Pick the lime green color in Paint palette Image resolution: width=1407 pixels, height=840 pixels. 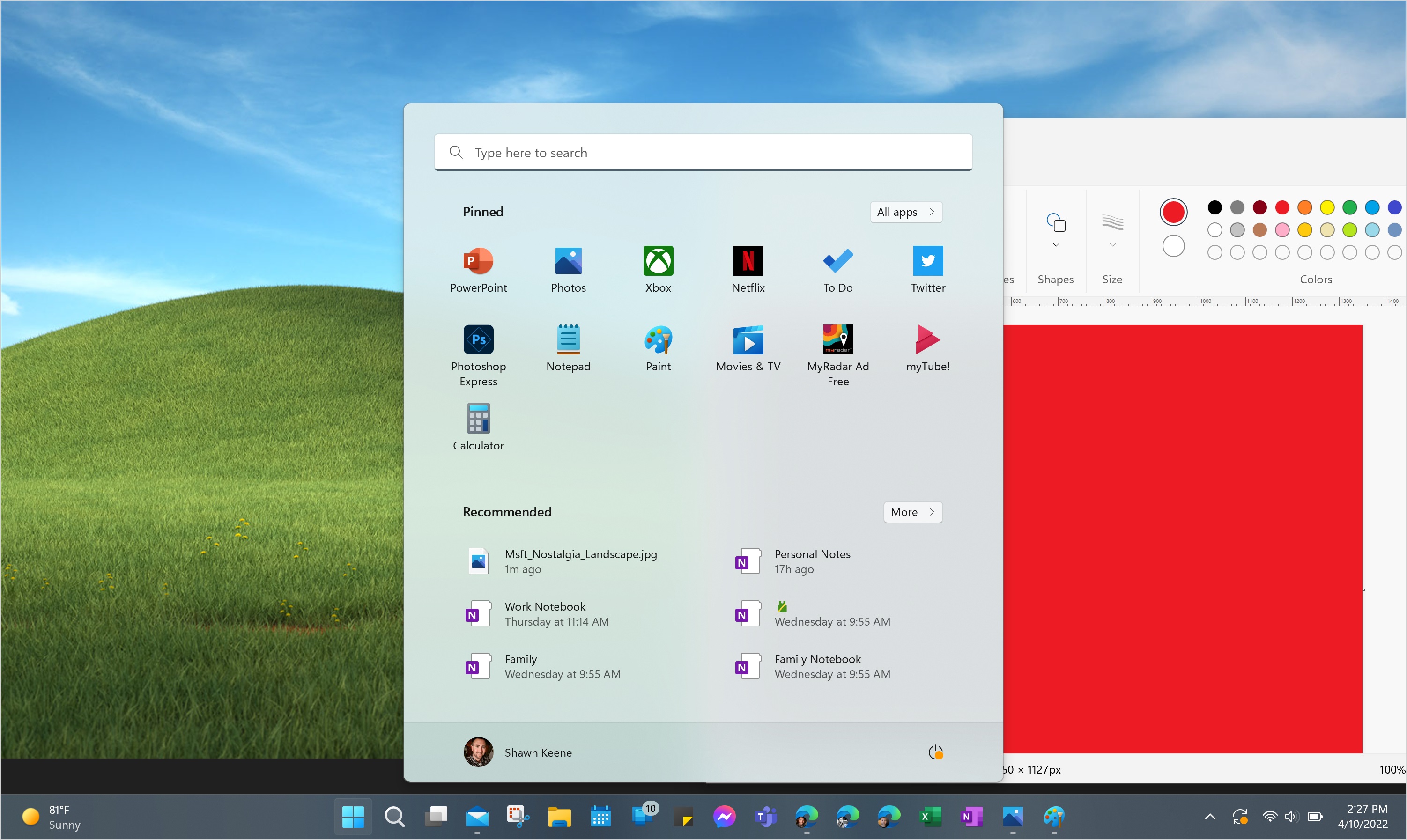(1349, 230)
